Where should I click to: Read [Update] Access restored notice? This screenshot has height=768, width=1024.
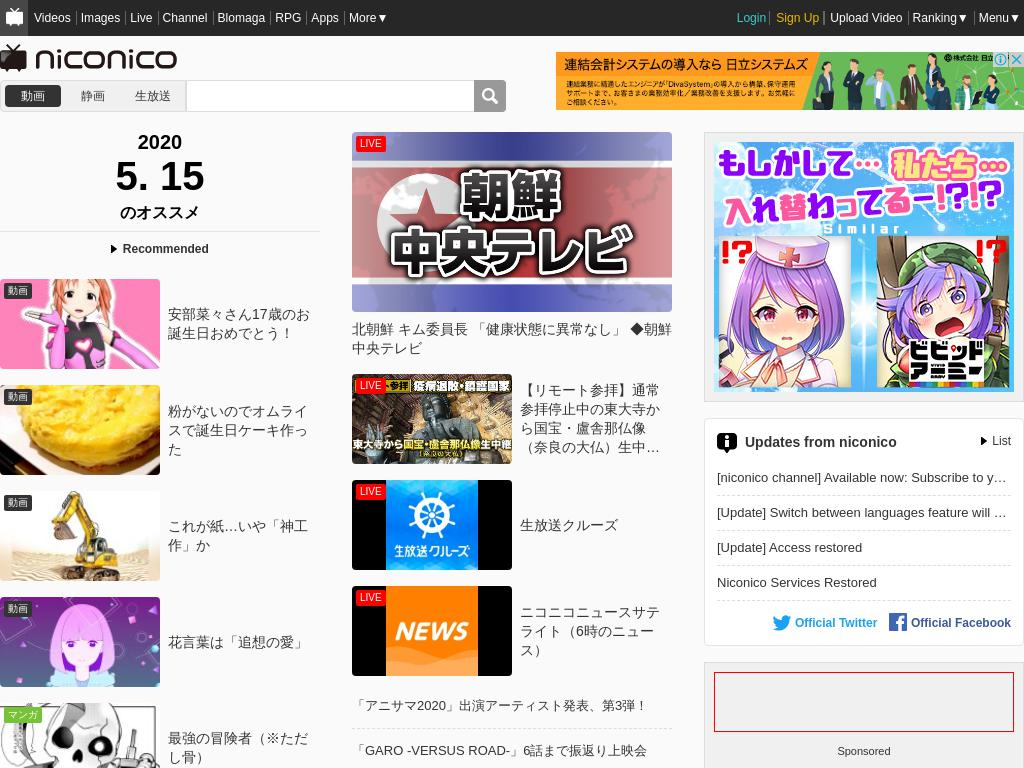[790, 548]
